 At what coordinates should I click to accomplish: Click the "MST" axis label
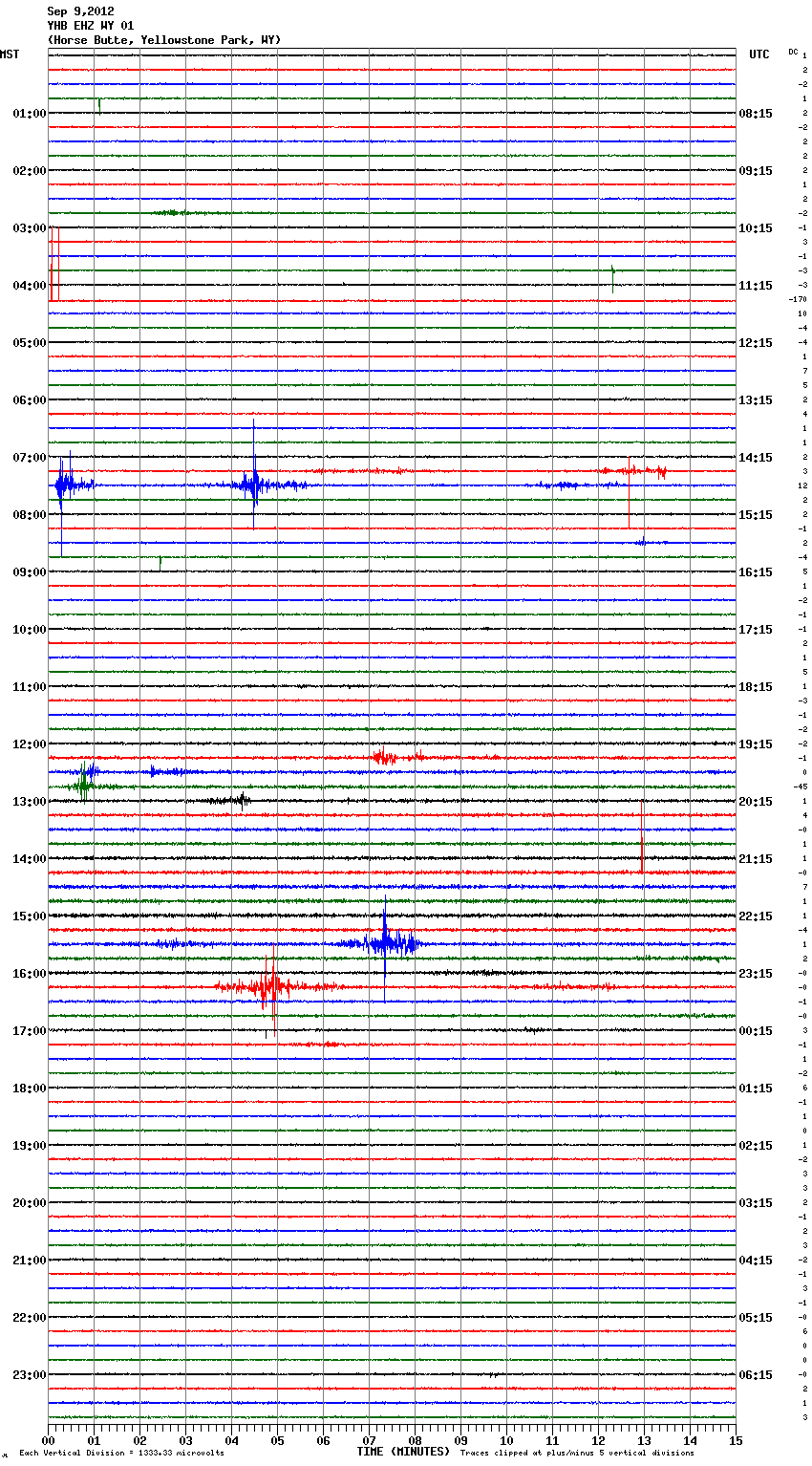click(x=10, y=54)
